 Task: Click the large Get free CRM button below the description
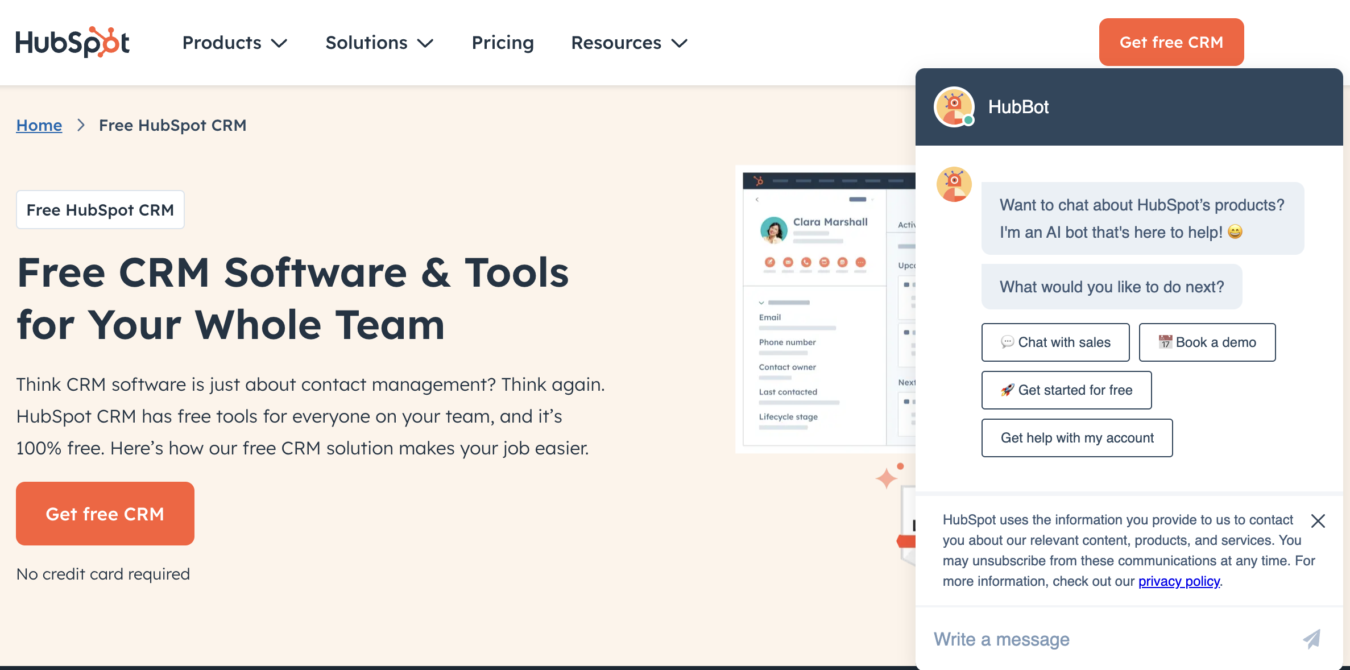105,514
